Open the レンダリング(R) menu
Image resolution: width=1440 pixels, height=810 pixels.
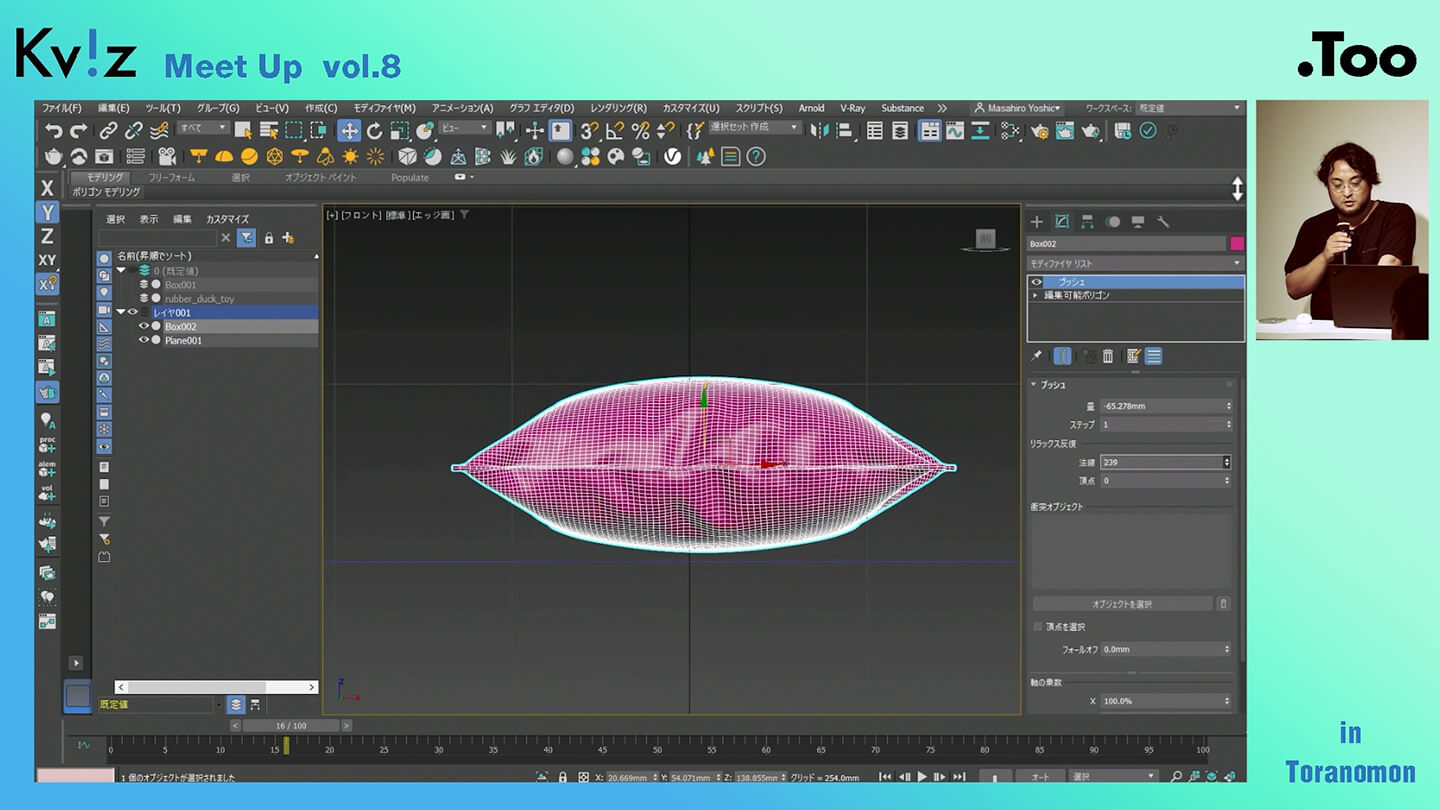618,108
